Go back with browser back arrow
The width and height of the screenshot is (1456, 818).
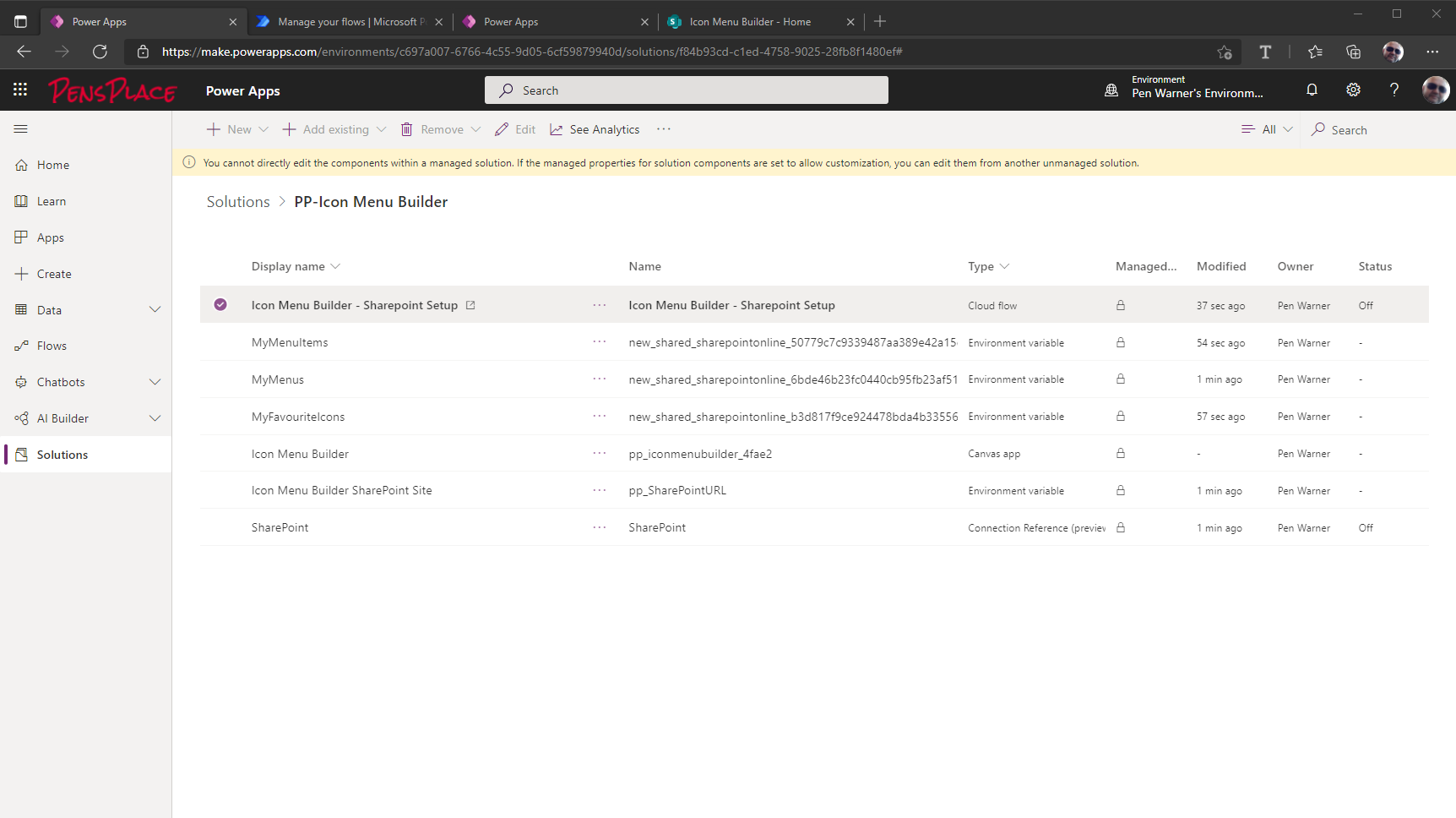[24, 52]
